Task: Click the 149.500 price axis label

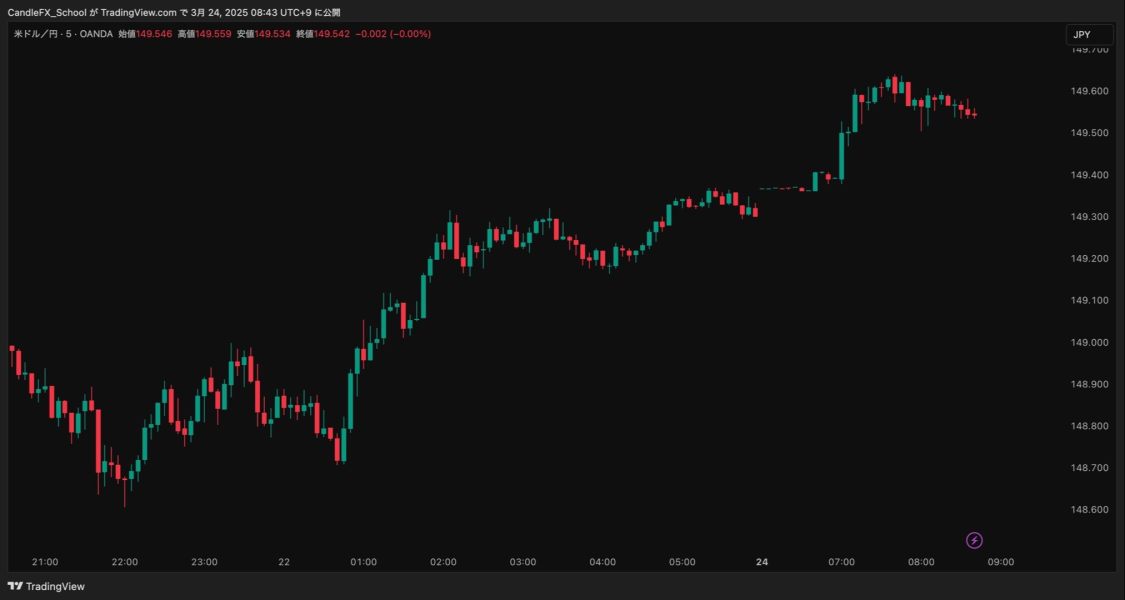Action: (x=1088, y=133)
